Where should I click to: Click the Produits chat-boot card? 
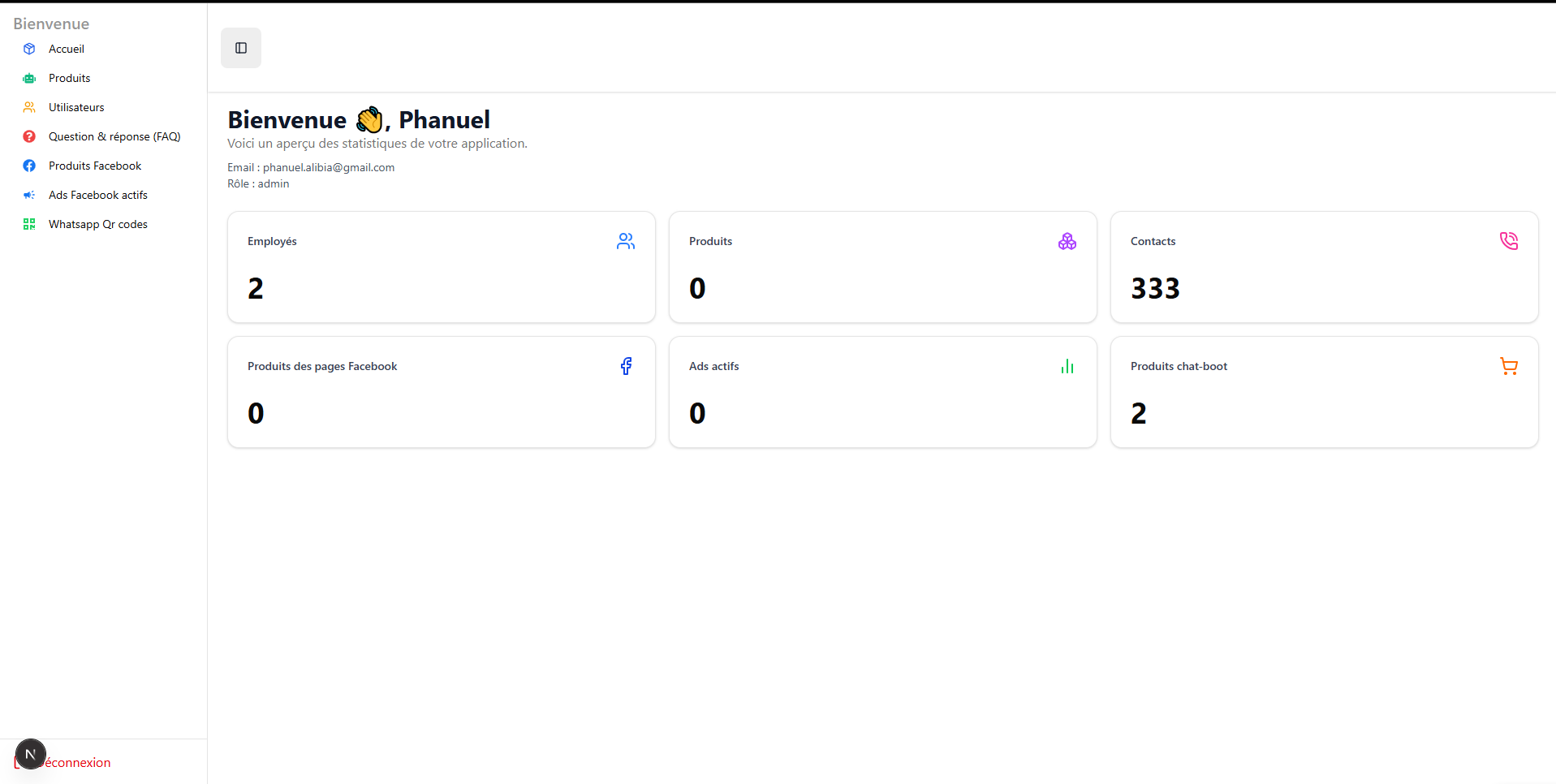1324,392
